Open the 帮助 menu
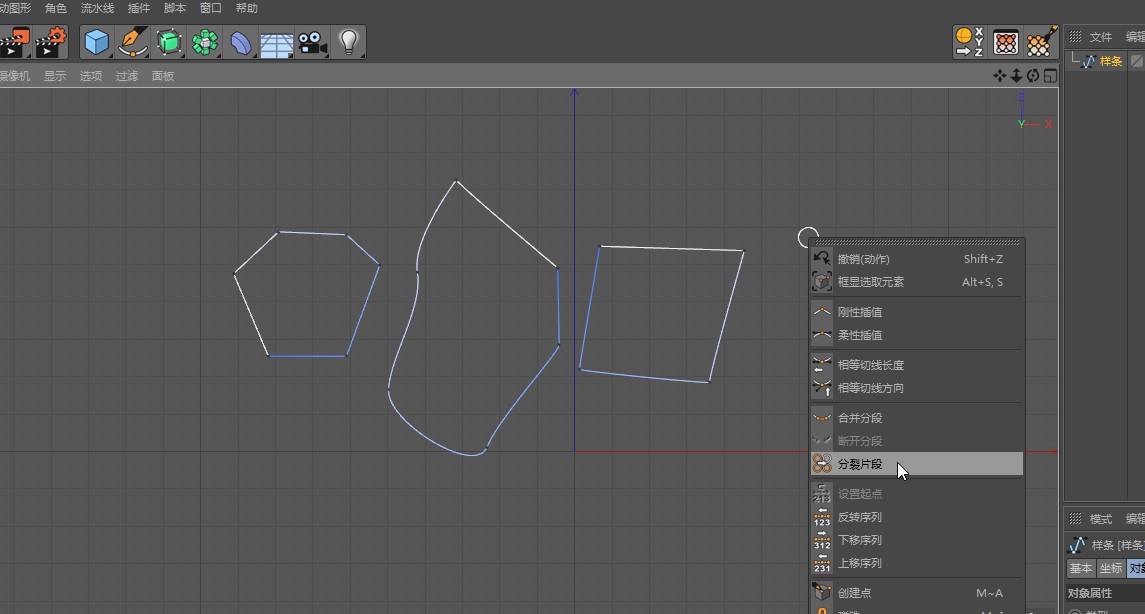 (247, 8)
